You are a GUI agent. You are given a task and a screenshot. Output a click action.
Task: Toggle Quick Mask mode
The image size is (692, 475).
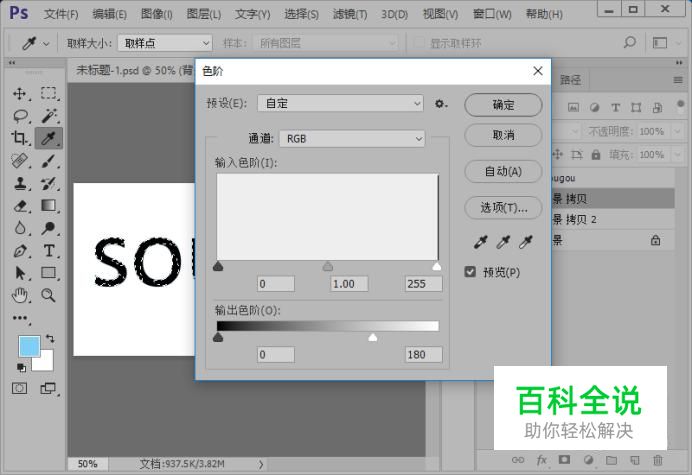coord(19,388)
